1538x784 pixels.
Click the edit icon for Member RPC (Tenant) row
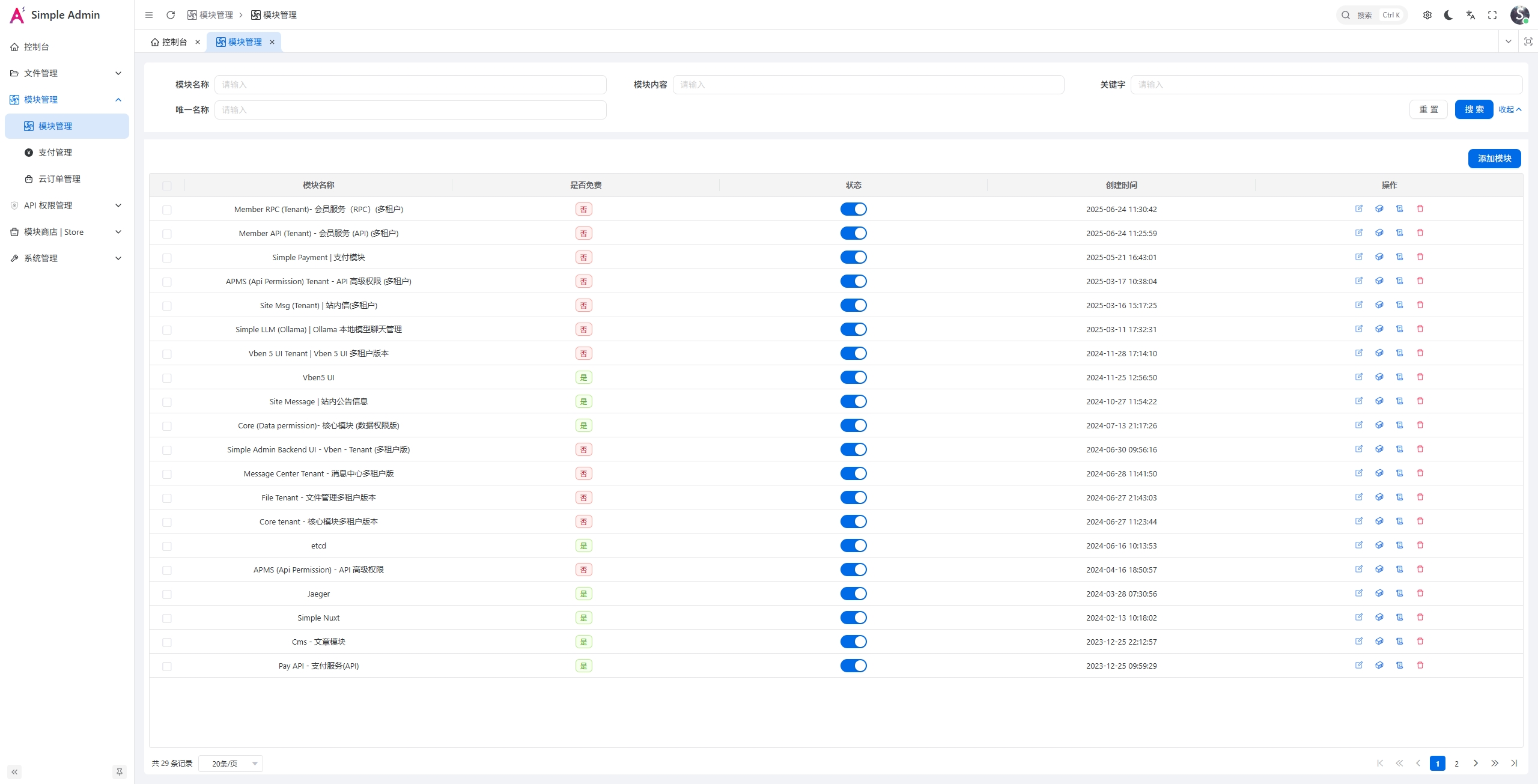pyautogui.click(x=1359, y=208)
